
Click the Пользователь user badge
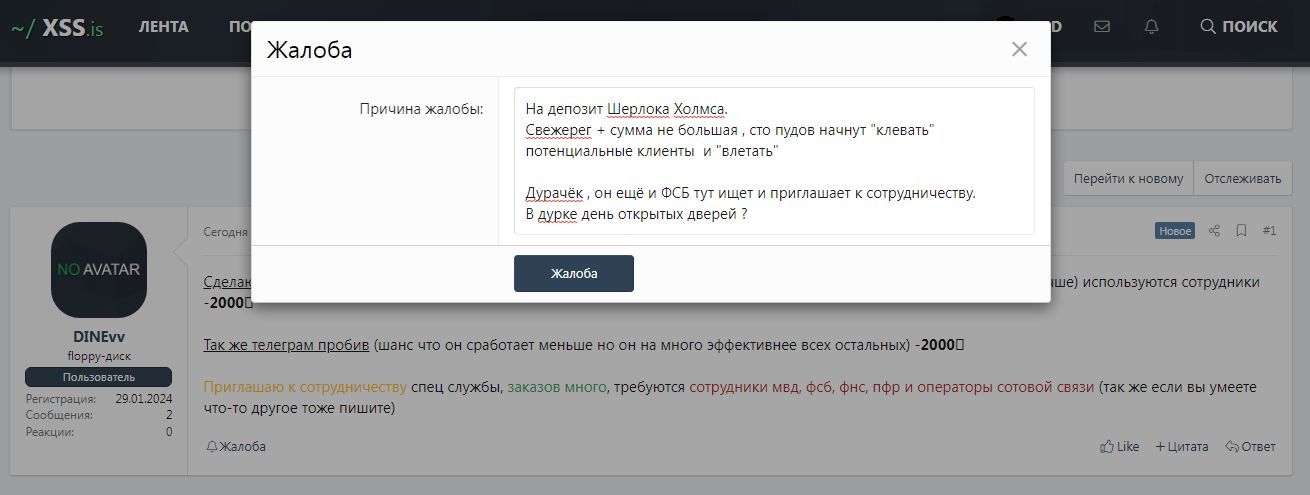pos(99,377)
